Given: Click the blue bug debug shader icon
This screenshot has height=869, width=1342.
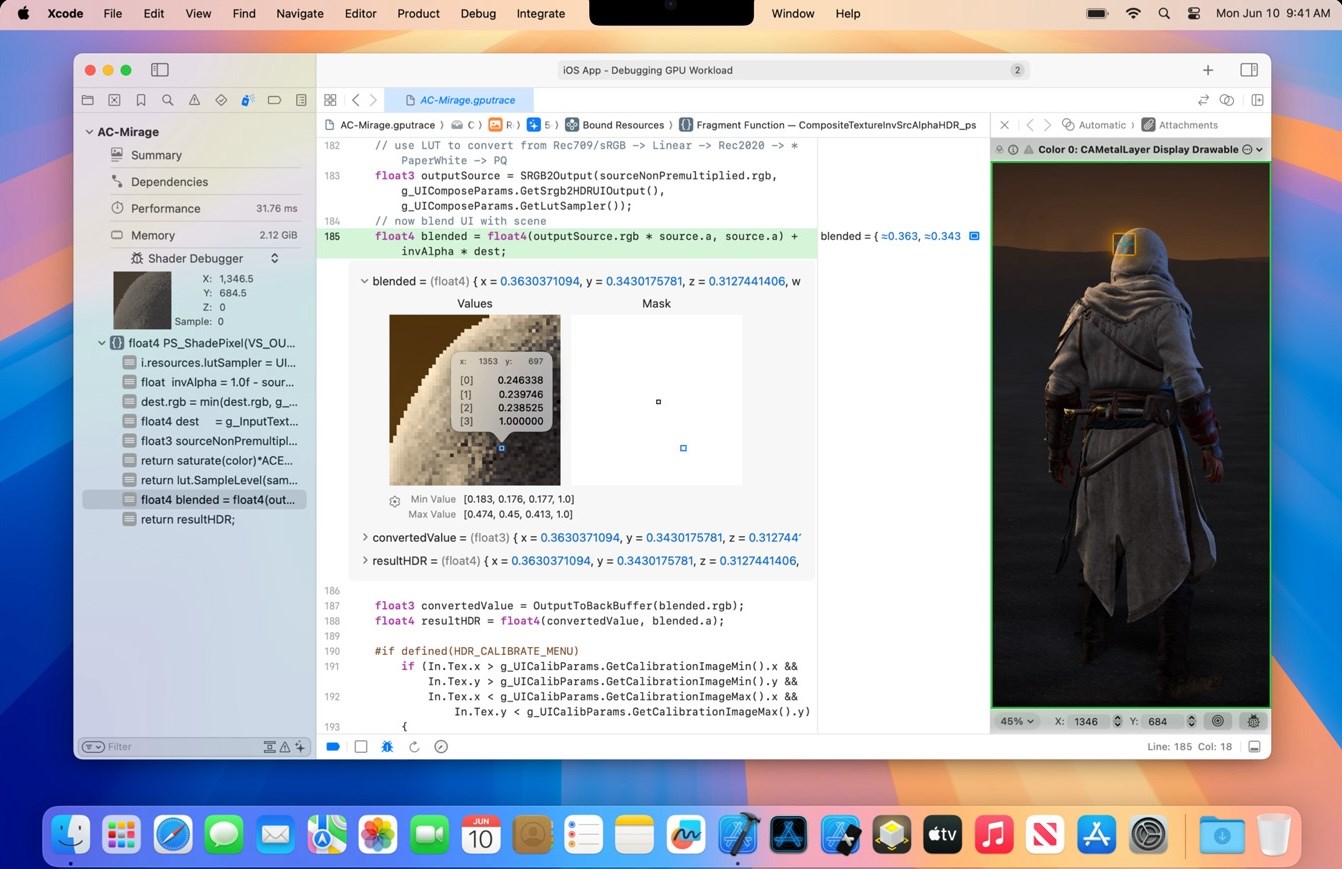Looking at the screenshot, I should click(387, 746).
